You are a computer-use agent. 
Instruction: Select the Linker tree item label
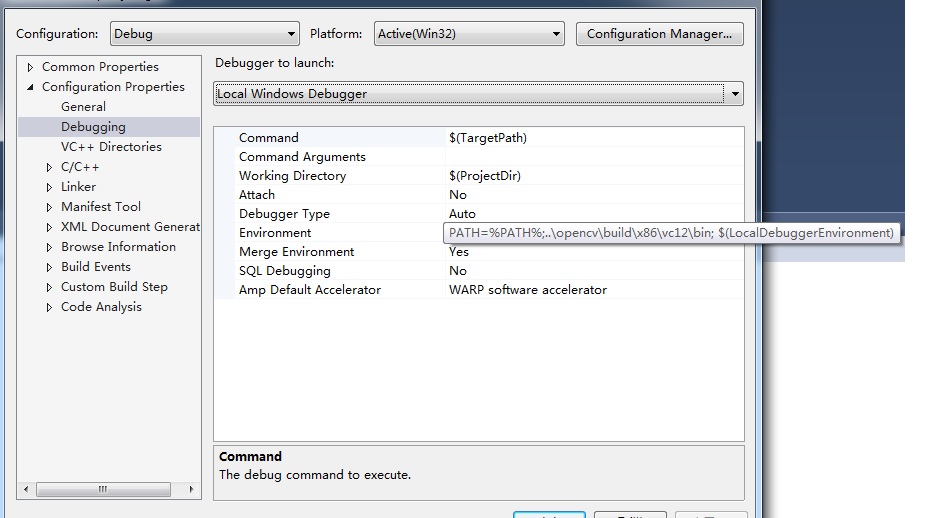click(78, 187)
